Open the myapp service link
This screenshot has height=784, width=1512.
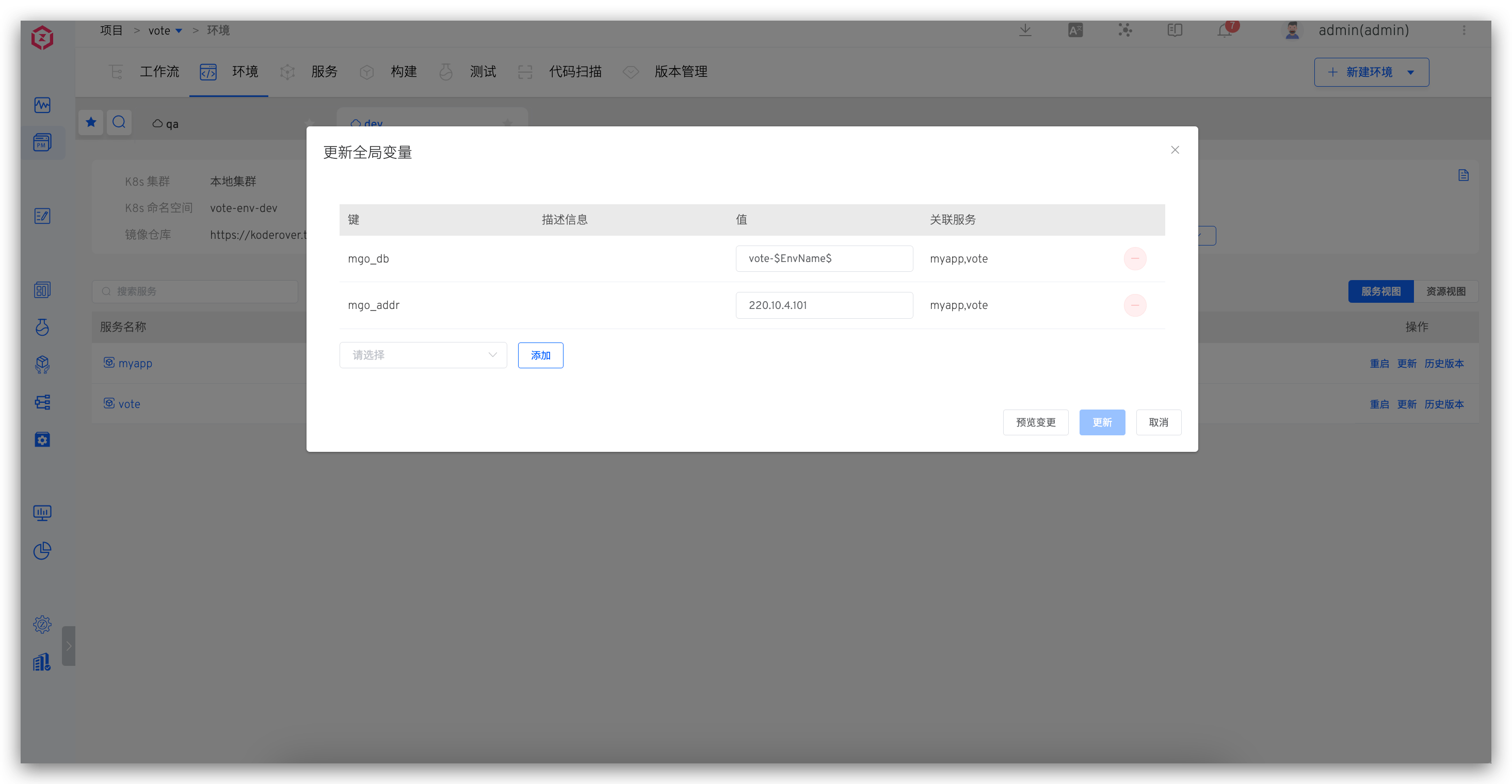[135, 363]
